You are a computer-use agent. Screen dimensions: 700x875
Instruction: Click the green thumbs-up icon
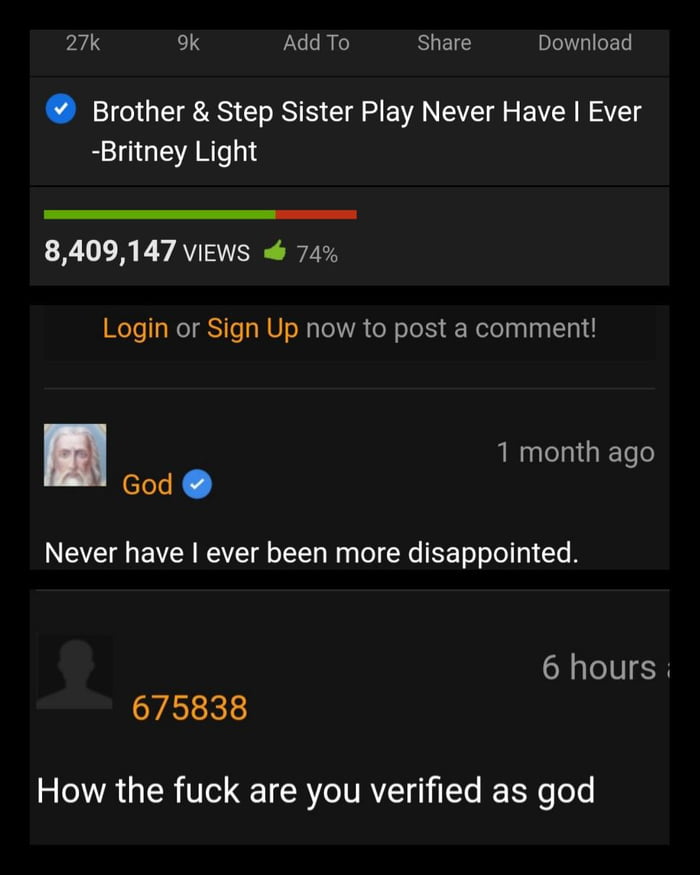coord(275,251)
